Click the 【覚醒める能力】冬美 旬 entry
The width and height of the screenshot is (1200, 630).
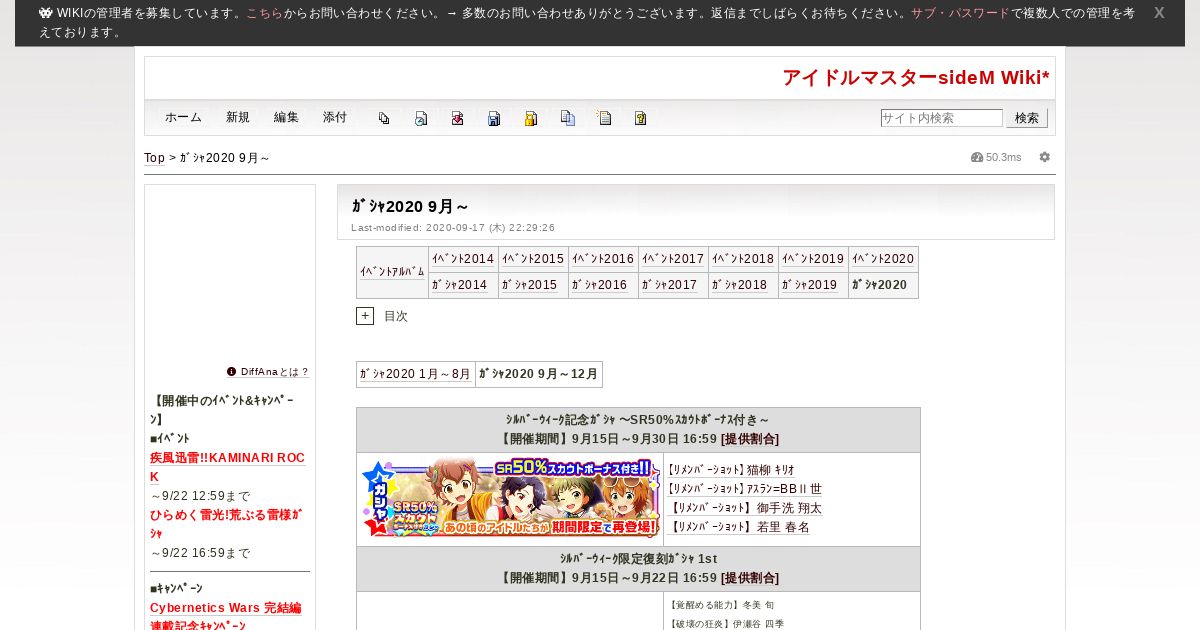[720, 605]
